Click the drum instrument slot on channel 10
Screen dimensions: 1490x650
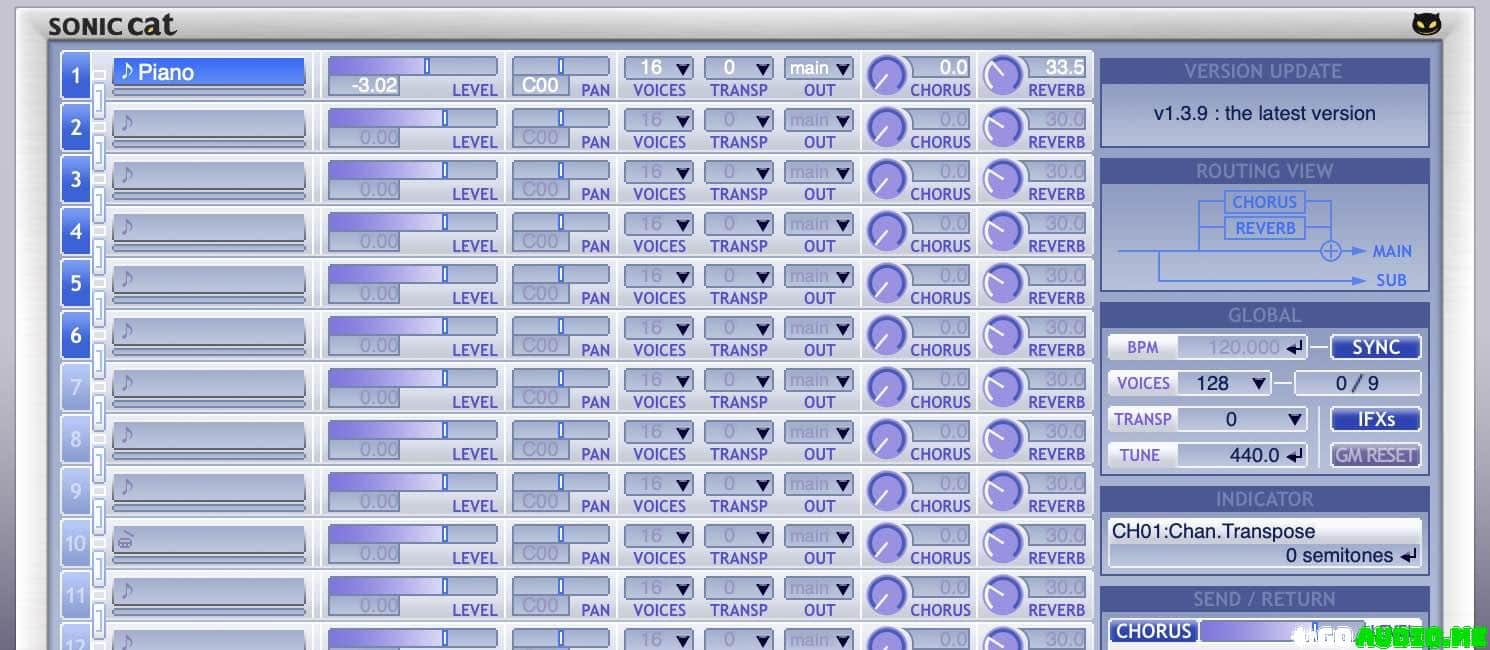(209, 539)
